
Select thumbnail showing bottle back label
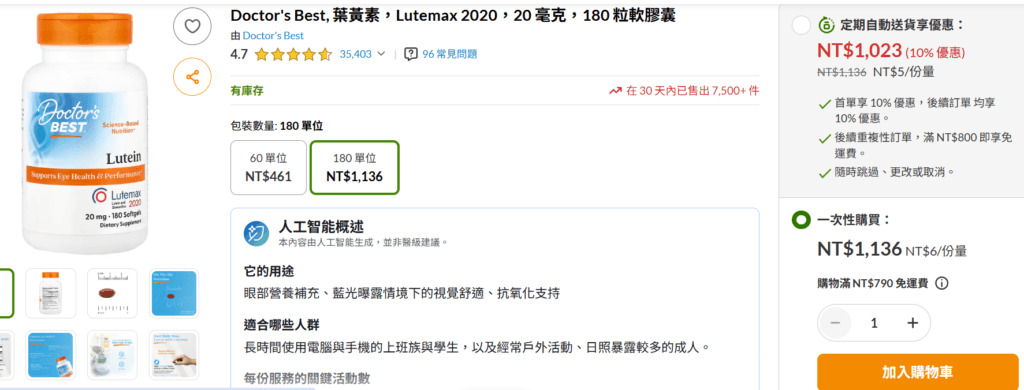coord(50,293)
